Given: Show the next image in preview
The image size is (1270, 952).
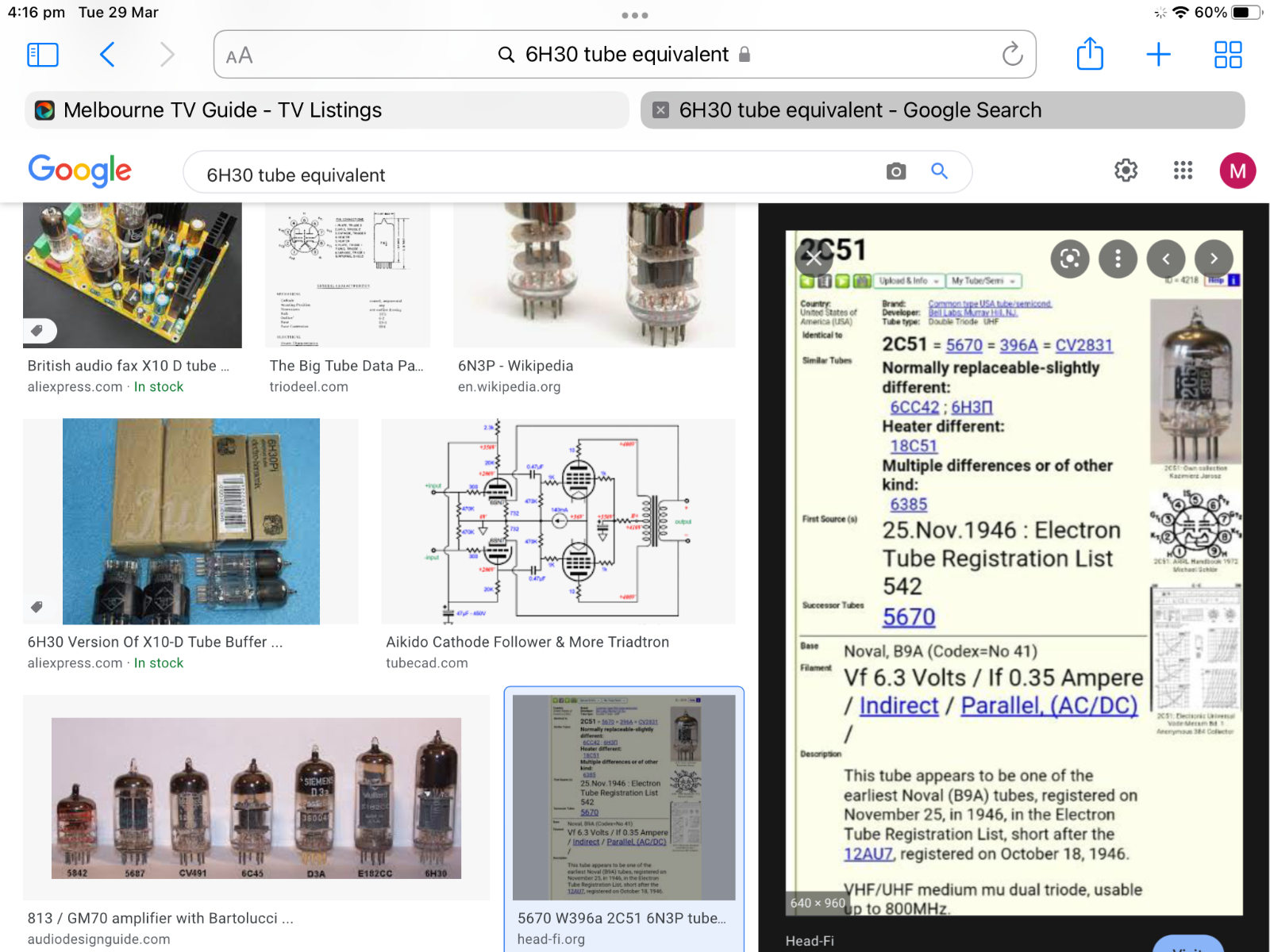Looking at the screenshot, I should click(1214, 259).
